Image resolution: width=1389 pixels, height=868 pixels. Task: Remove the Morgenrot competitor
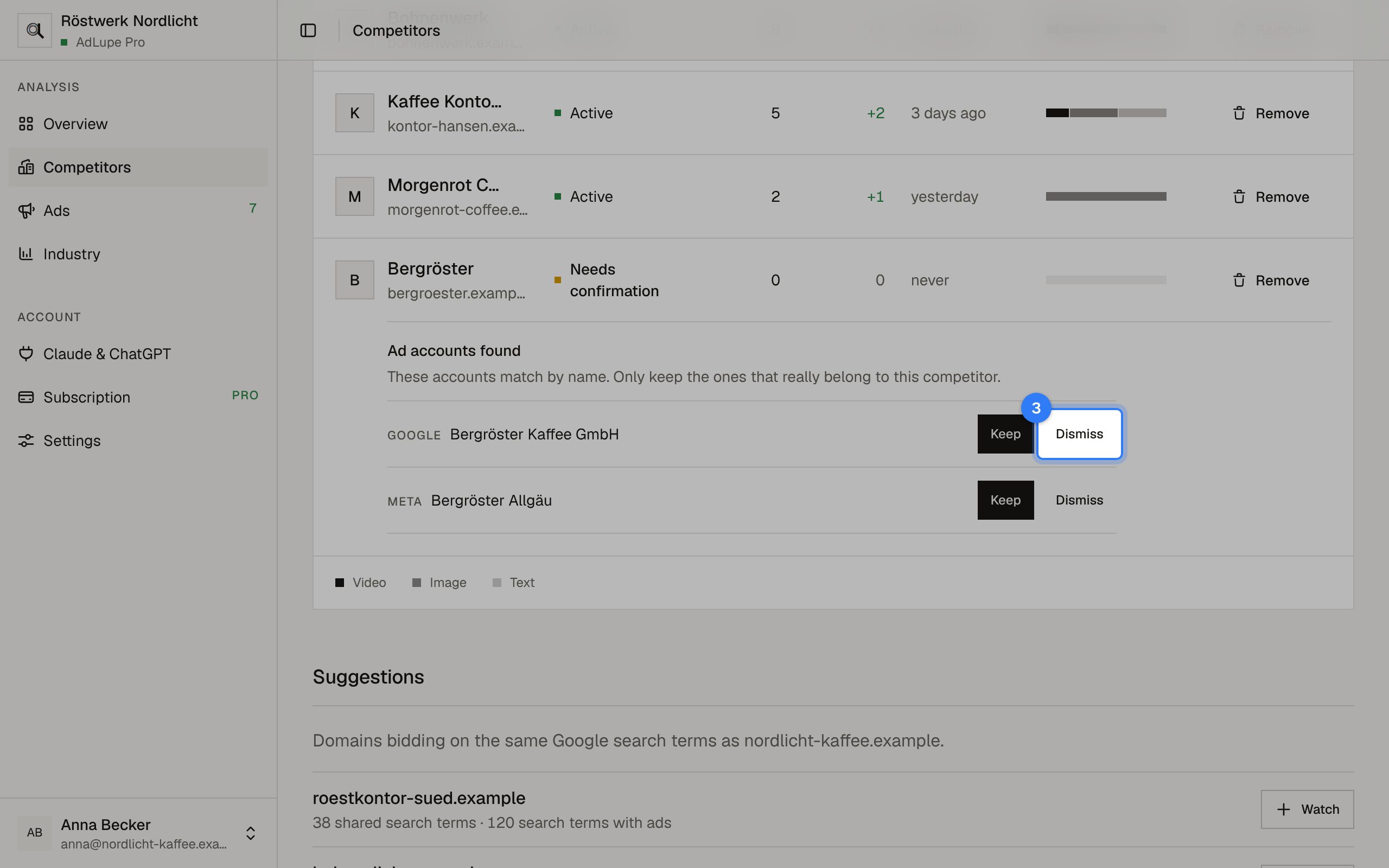pyautogui.click(x=1271, y=197)
